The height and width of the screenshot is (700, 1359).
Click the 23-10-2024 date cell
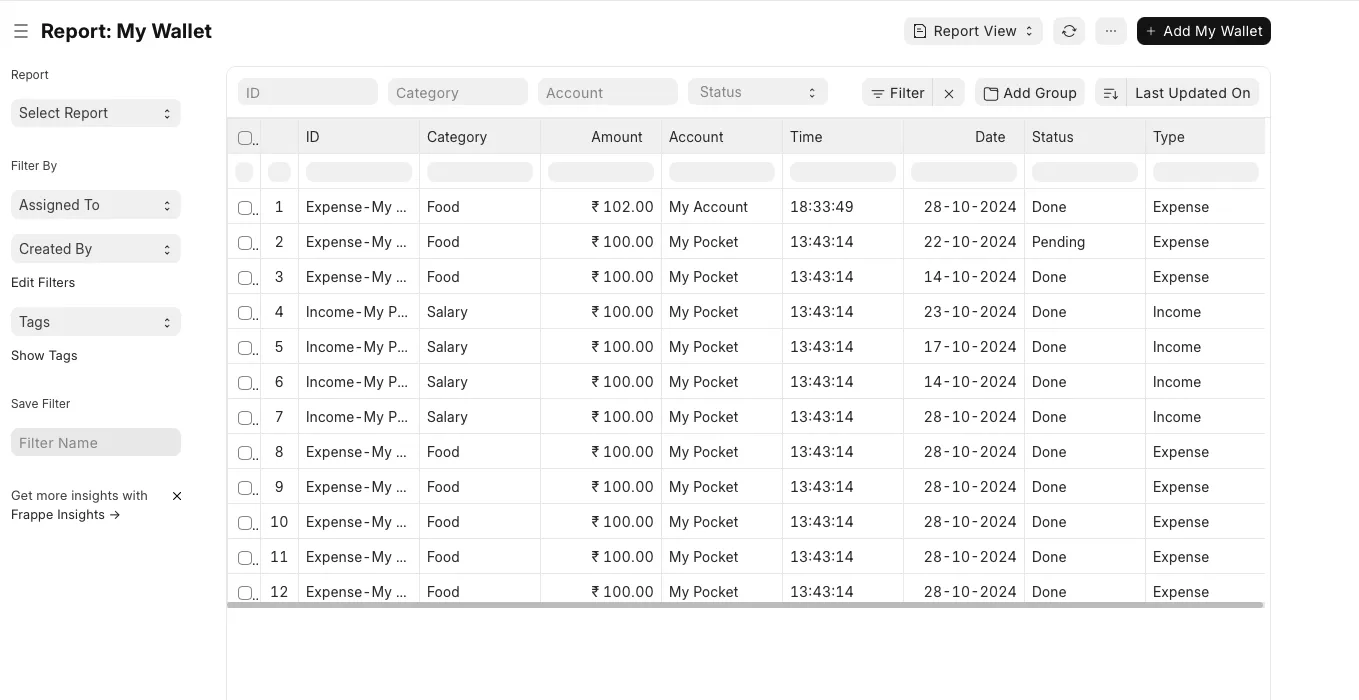click(964, 312)
